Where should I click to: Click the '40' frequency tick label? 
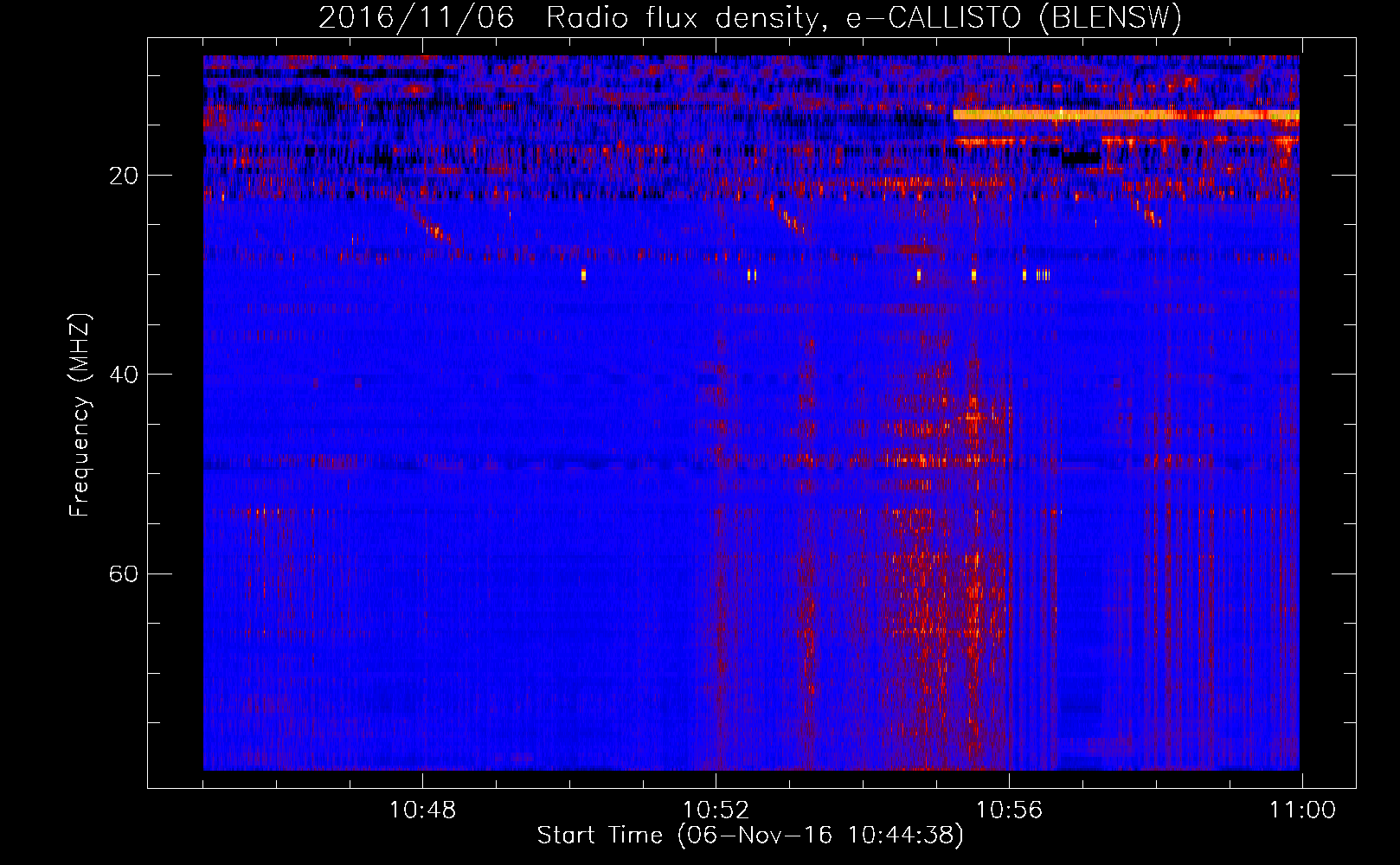tap(125, 375)
